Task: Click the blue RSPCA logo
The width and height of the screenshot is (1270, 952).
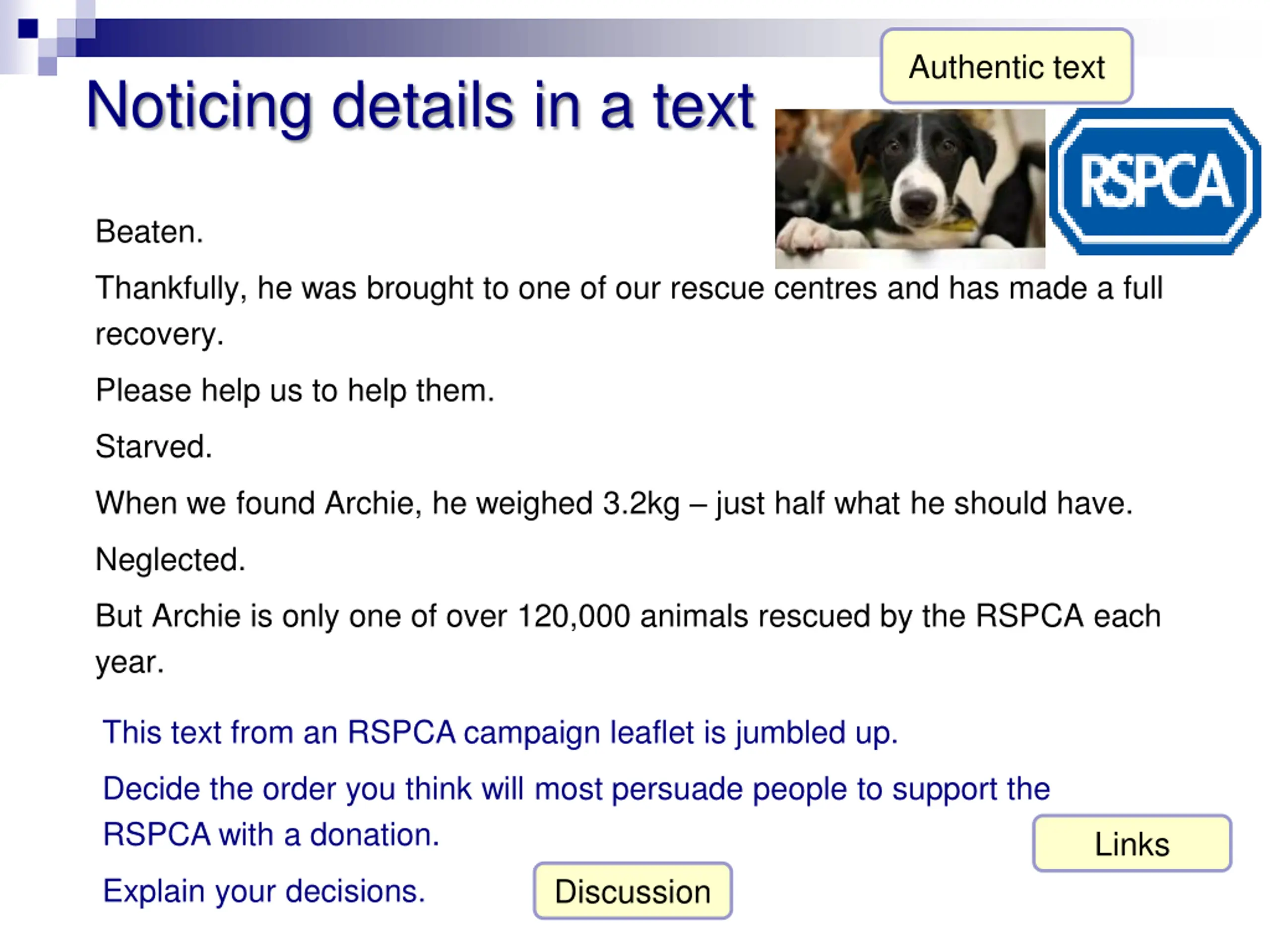Action: pos(1155,181)
